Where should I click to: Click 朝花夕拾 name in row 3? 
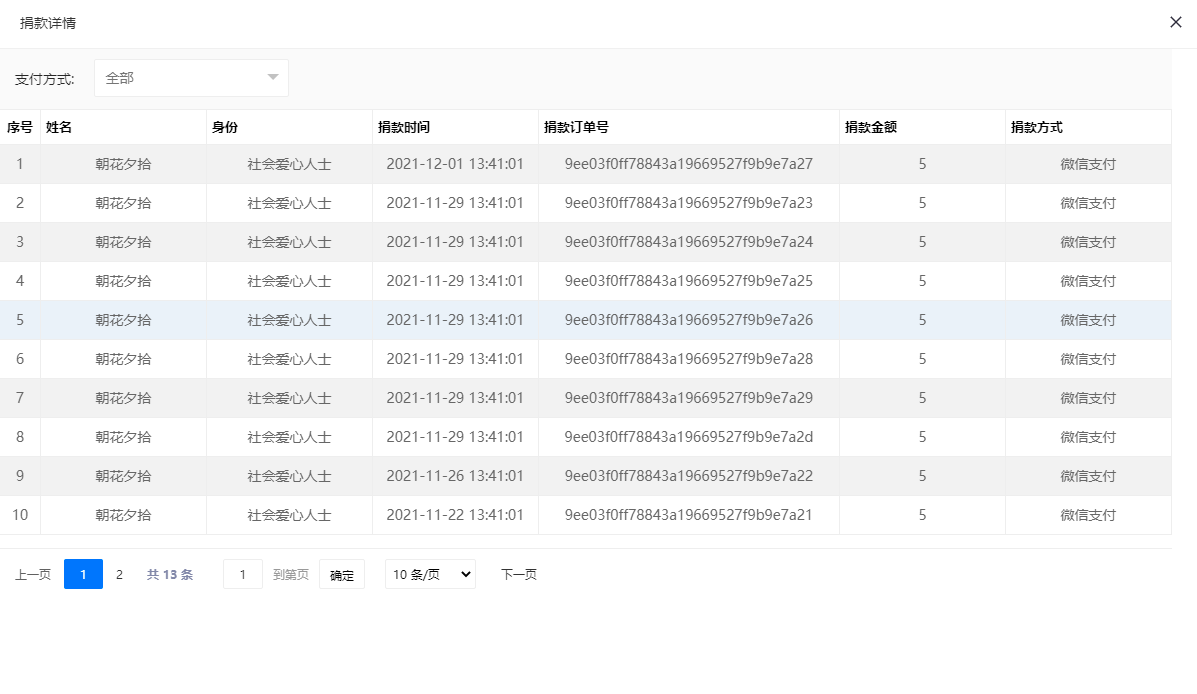(123, 242)
